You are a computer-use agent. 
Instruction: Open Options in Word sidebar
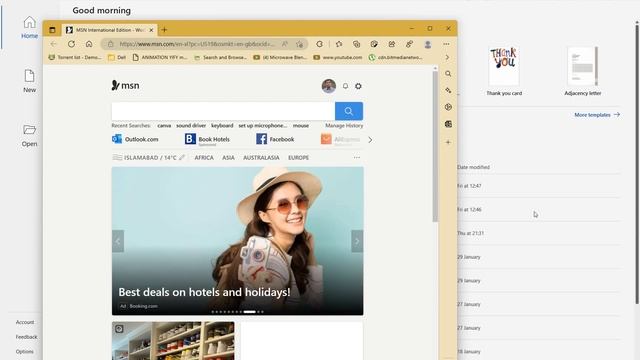(25, 351)
